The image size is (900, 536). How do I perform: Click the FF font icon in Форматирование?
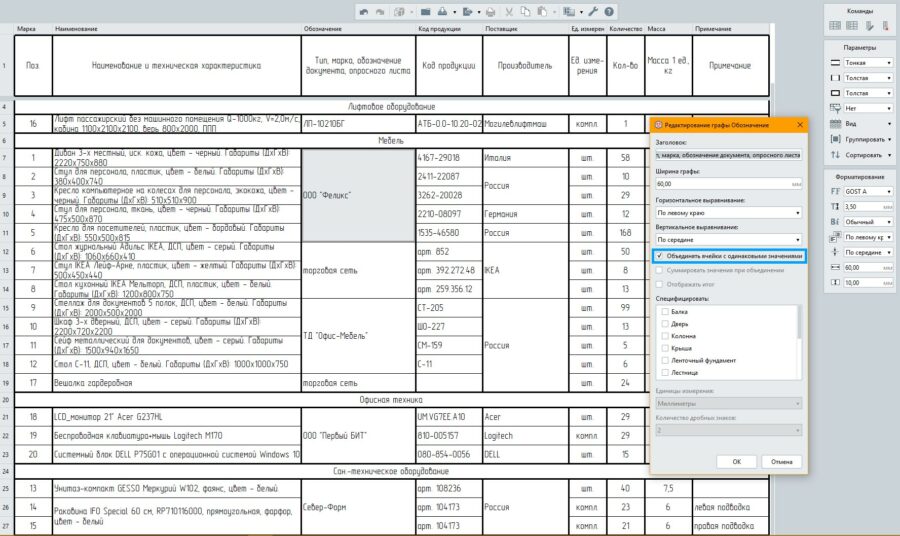835,191
